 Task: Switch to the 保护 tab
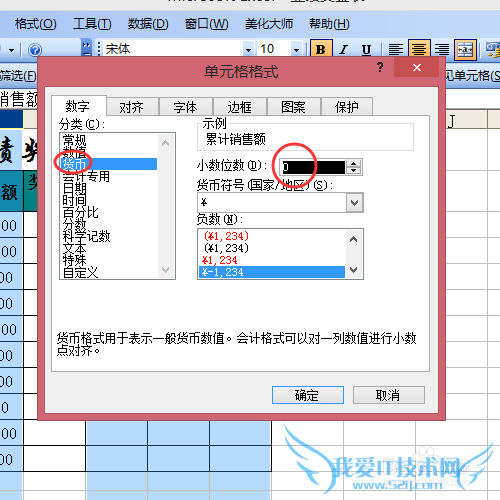(x=347, y=107)
